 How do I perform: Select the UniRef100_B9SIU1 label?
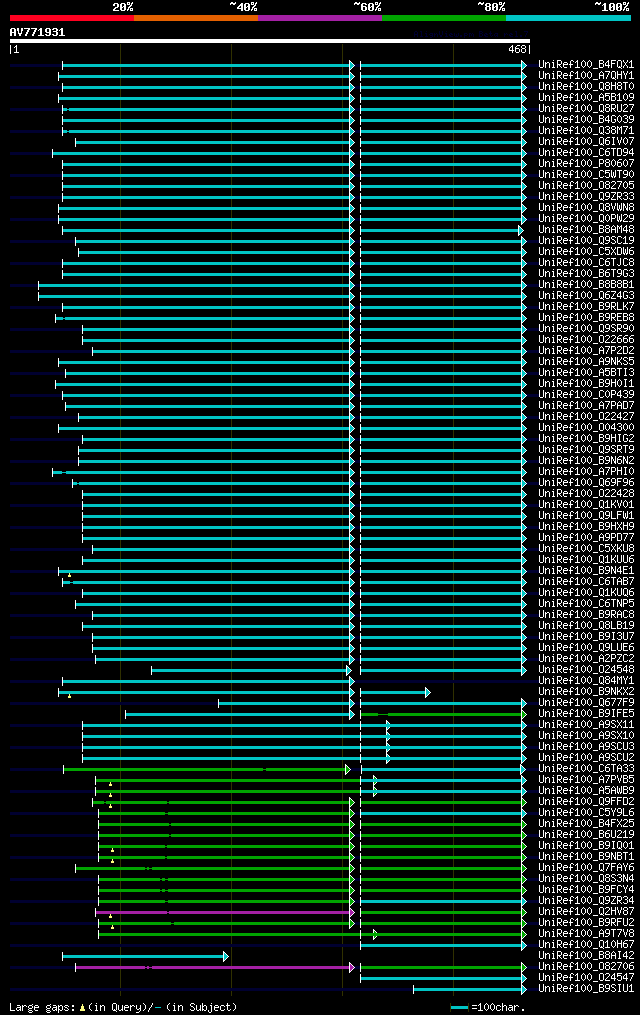click(586, 989)
